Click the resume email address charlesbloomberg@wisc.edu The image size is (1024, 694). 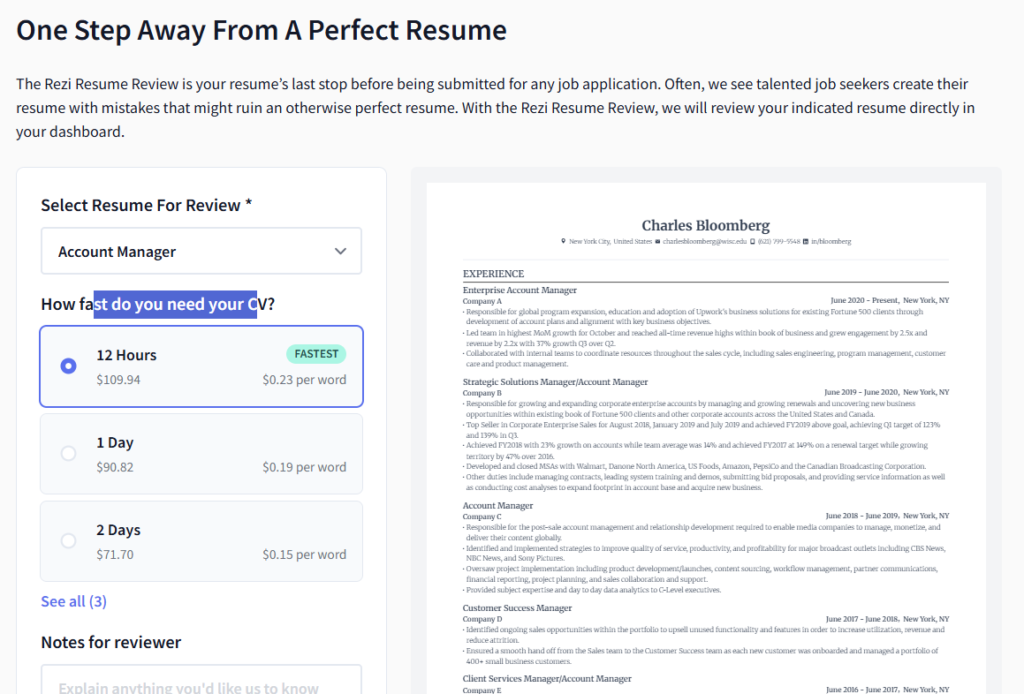click(704, 241)
